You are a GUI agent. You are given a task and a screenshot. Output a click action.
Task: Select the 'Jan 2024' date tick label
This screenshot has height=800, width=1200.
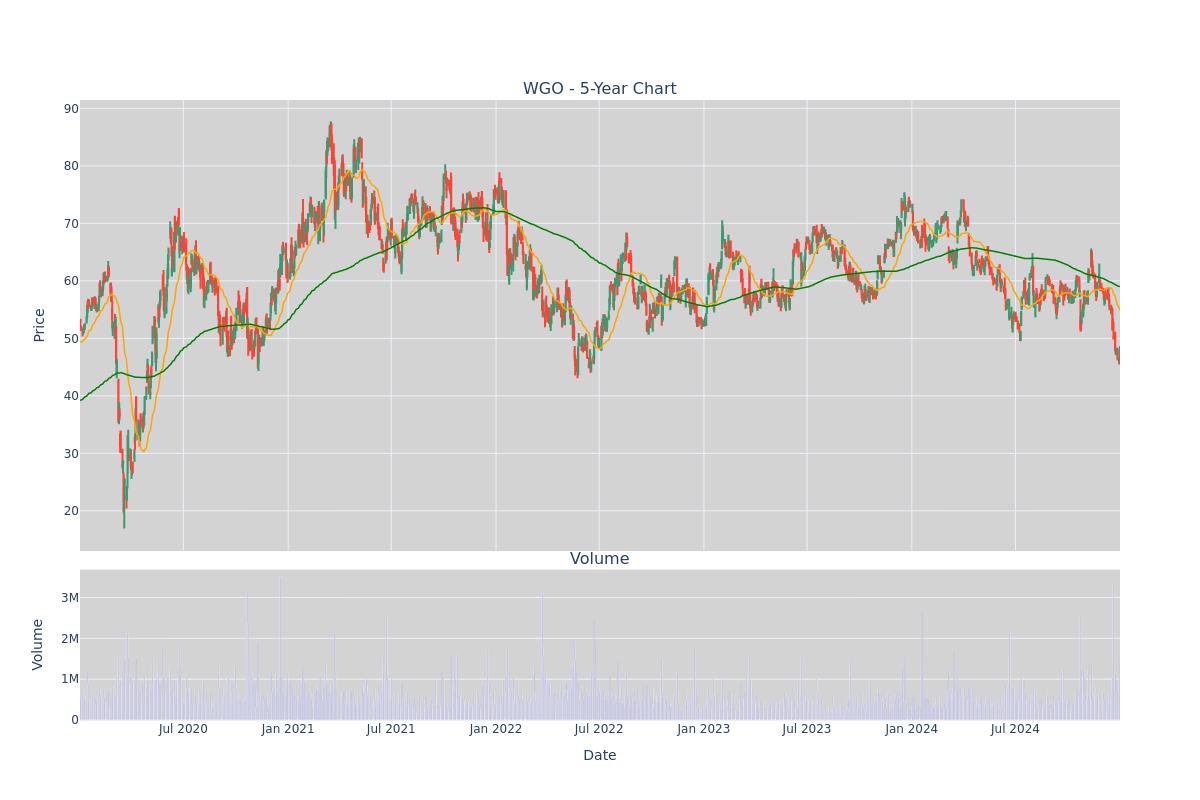tap(912, 729)
